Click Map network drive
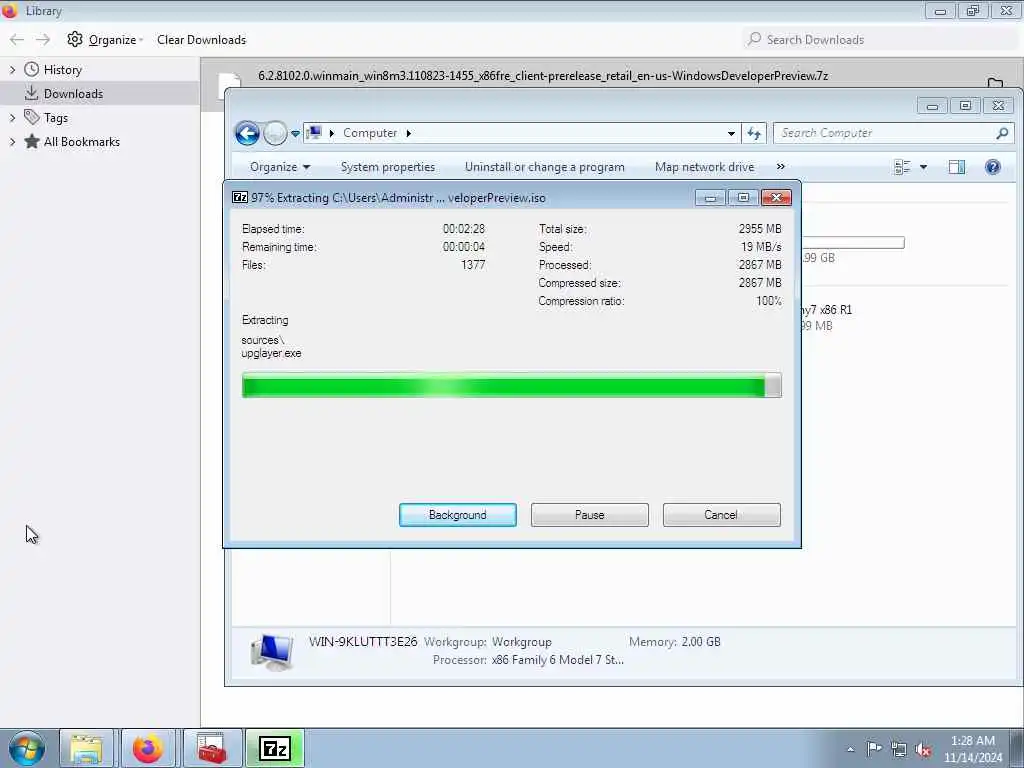Image resolution: width=1024 pixels, height=768 pixels. point(704,167)
